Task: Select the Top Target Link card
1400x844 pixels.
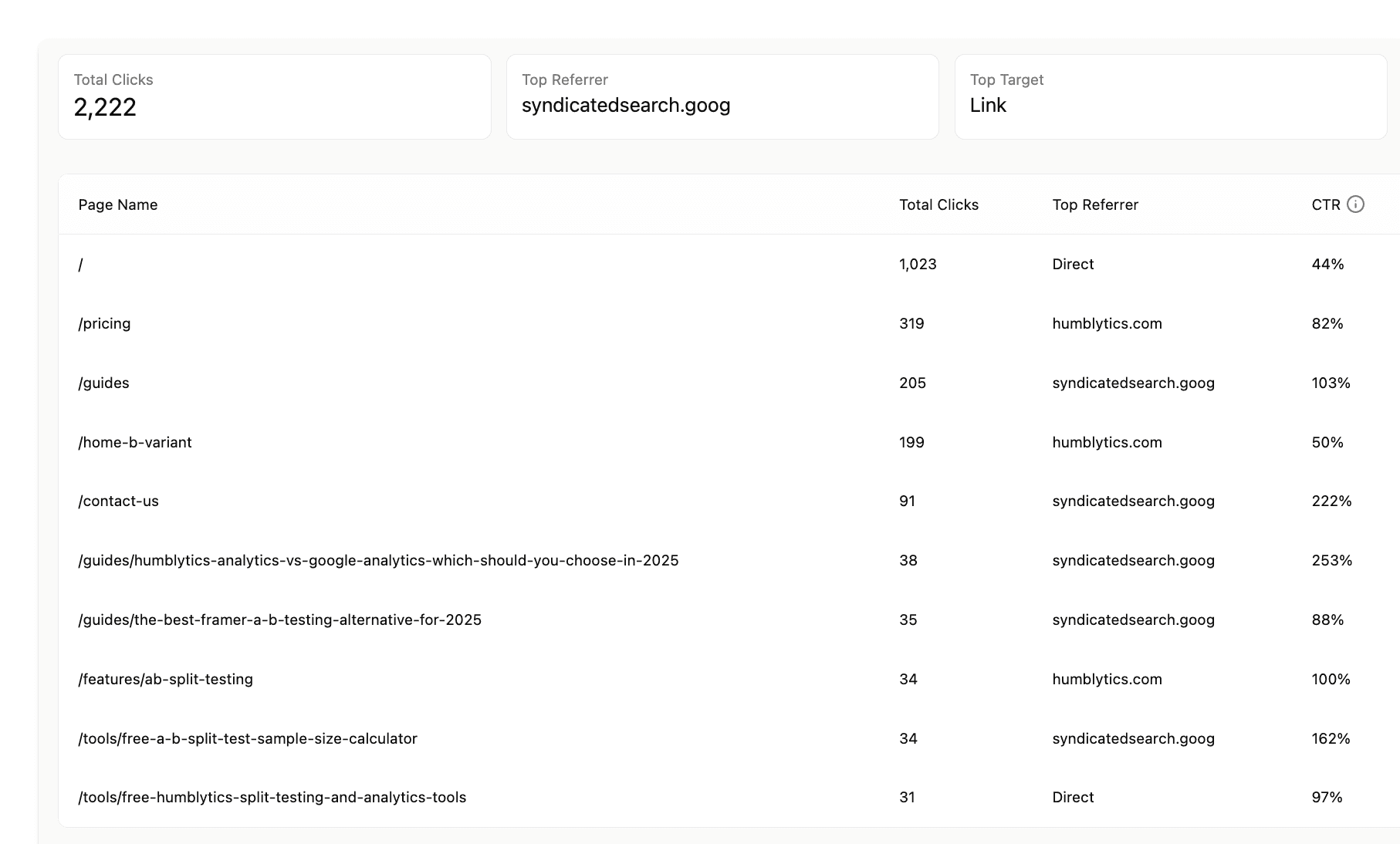Action: tap(1171, 96)
